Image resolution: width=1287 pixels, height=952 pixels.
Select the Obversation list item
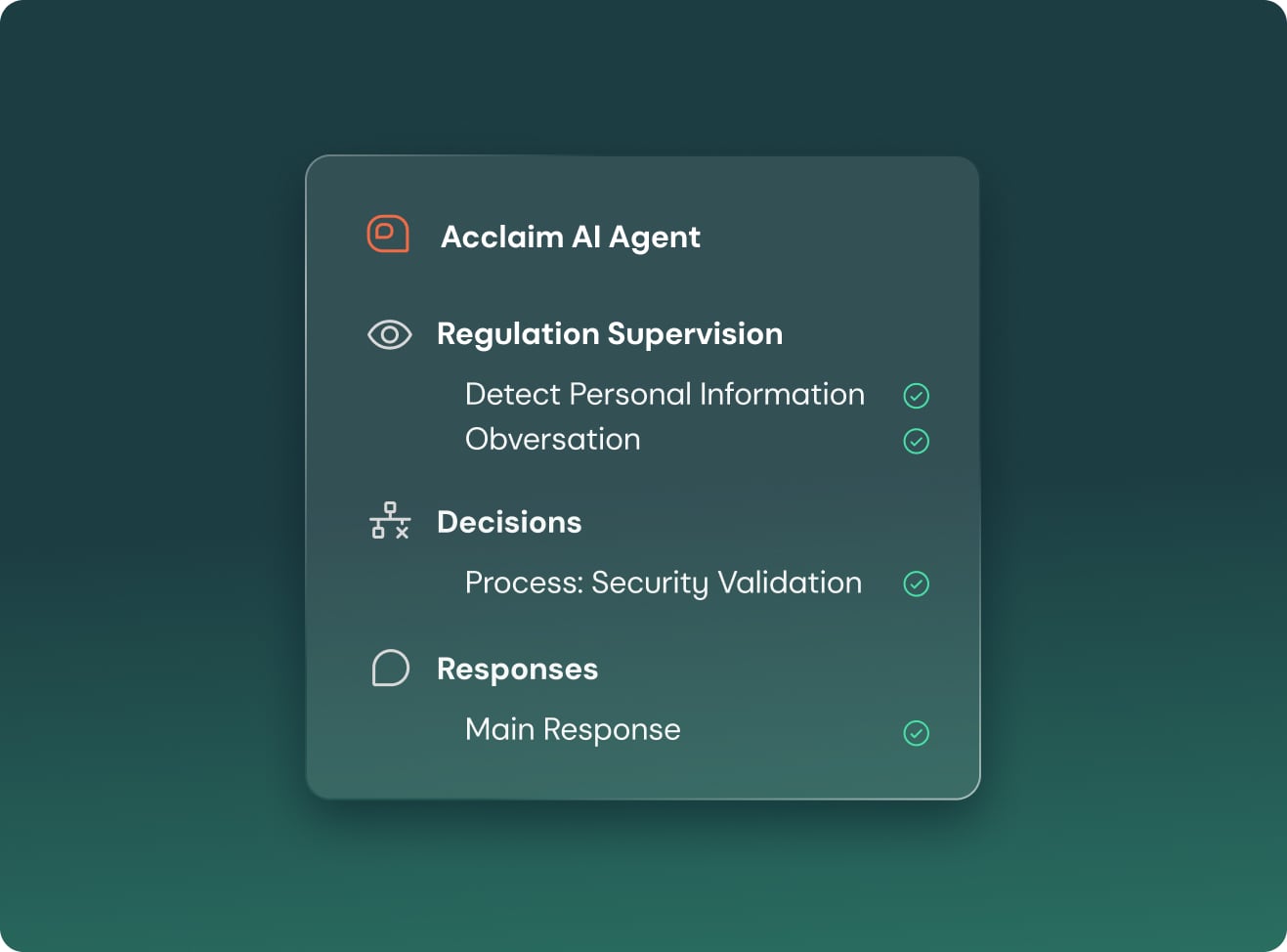coord(553,439)
